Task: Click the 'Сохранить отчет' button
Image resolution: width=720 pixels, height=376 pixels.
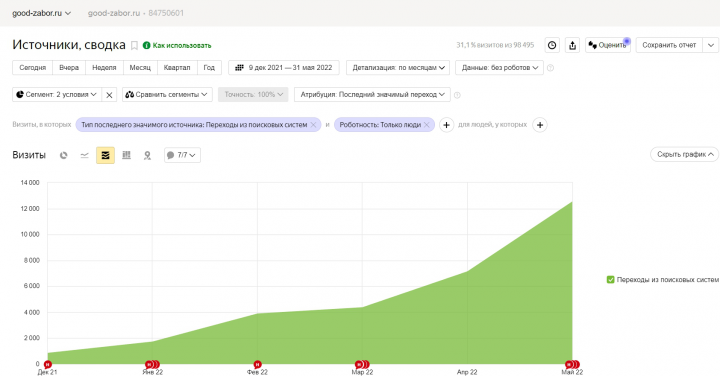Action: click(x=669, y=45)
